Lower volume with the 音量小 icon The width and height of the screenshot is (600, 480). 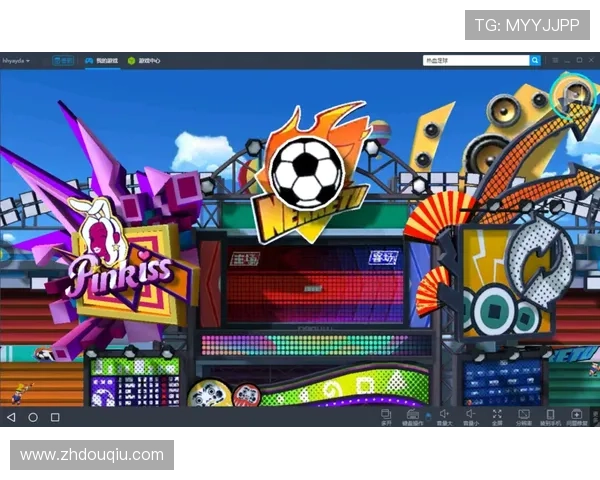(470, 415)
